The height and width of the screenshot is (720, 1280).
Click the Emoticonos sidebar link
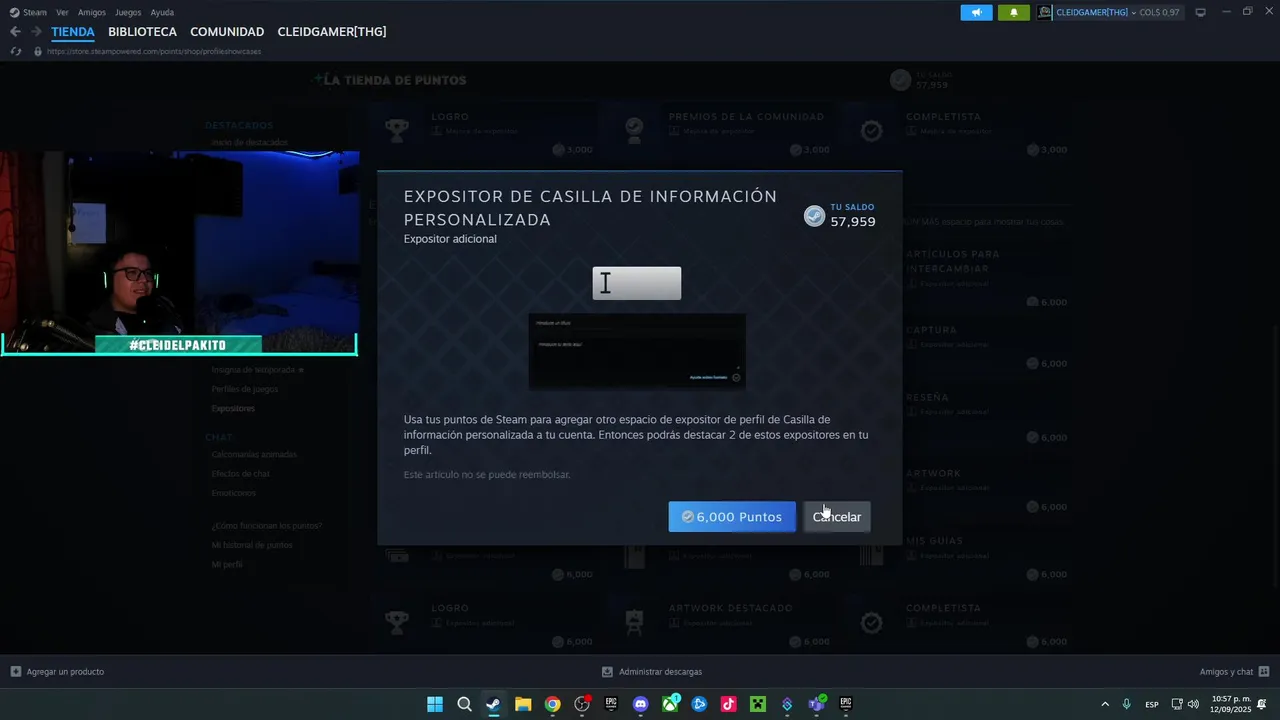click(234, 493)
